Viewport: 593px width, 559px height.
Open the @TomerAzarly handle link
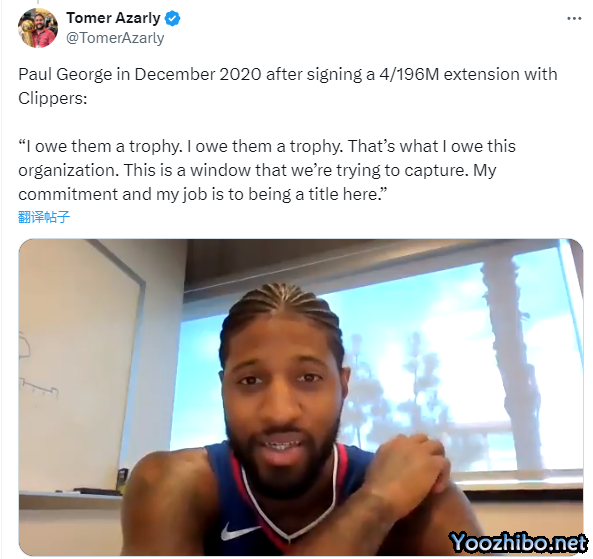pos(115,38)
